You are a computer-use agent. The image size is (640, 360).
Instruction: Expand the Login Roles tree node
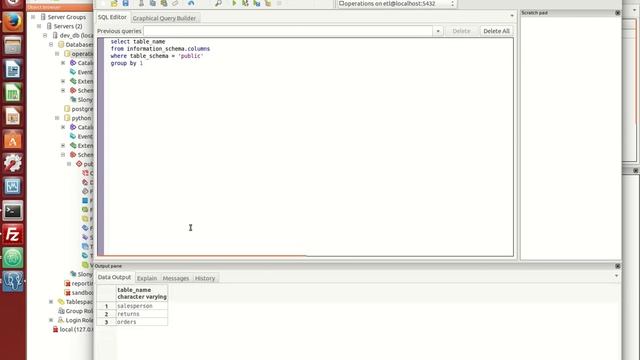51,320
